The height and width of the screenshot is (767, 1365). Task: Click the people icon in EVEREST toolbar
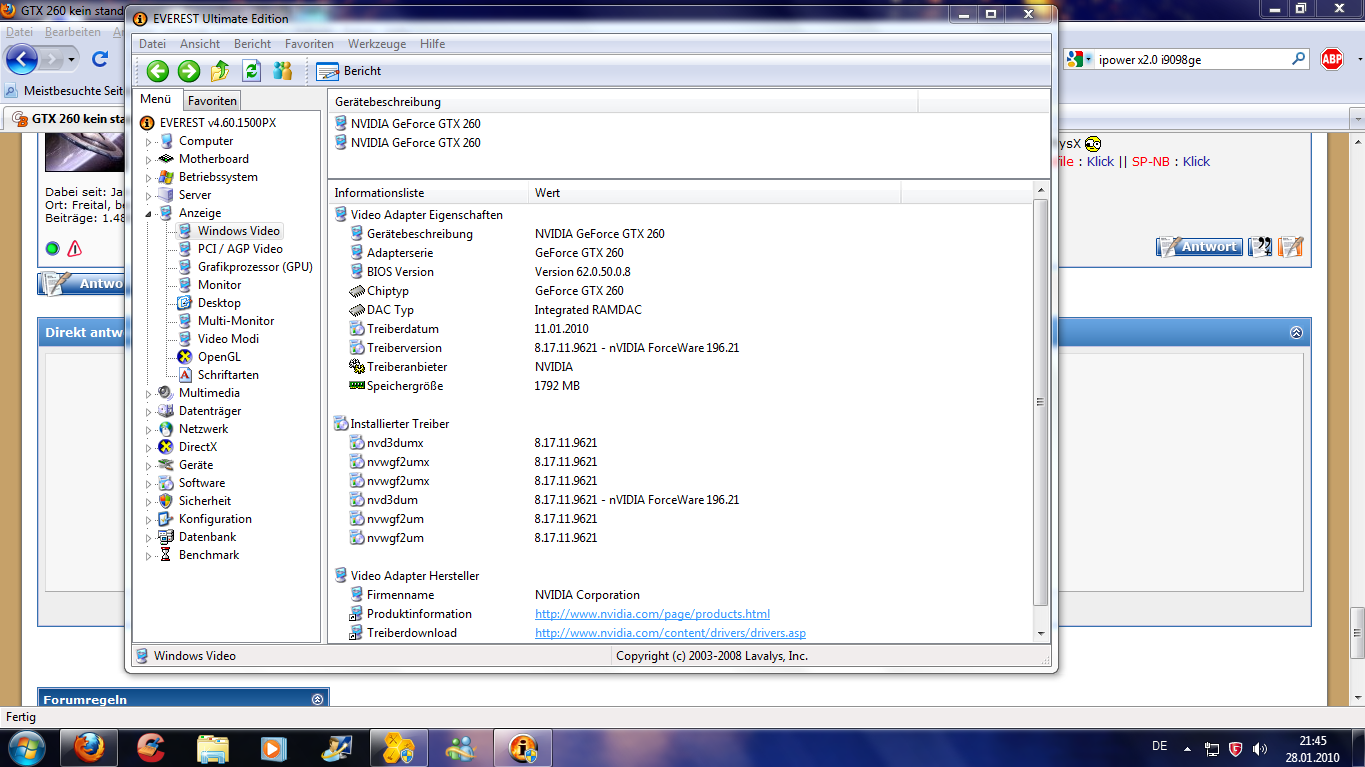click(x=283, y=70)
